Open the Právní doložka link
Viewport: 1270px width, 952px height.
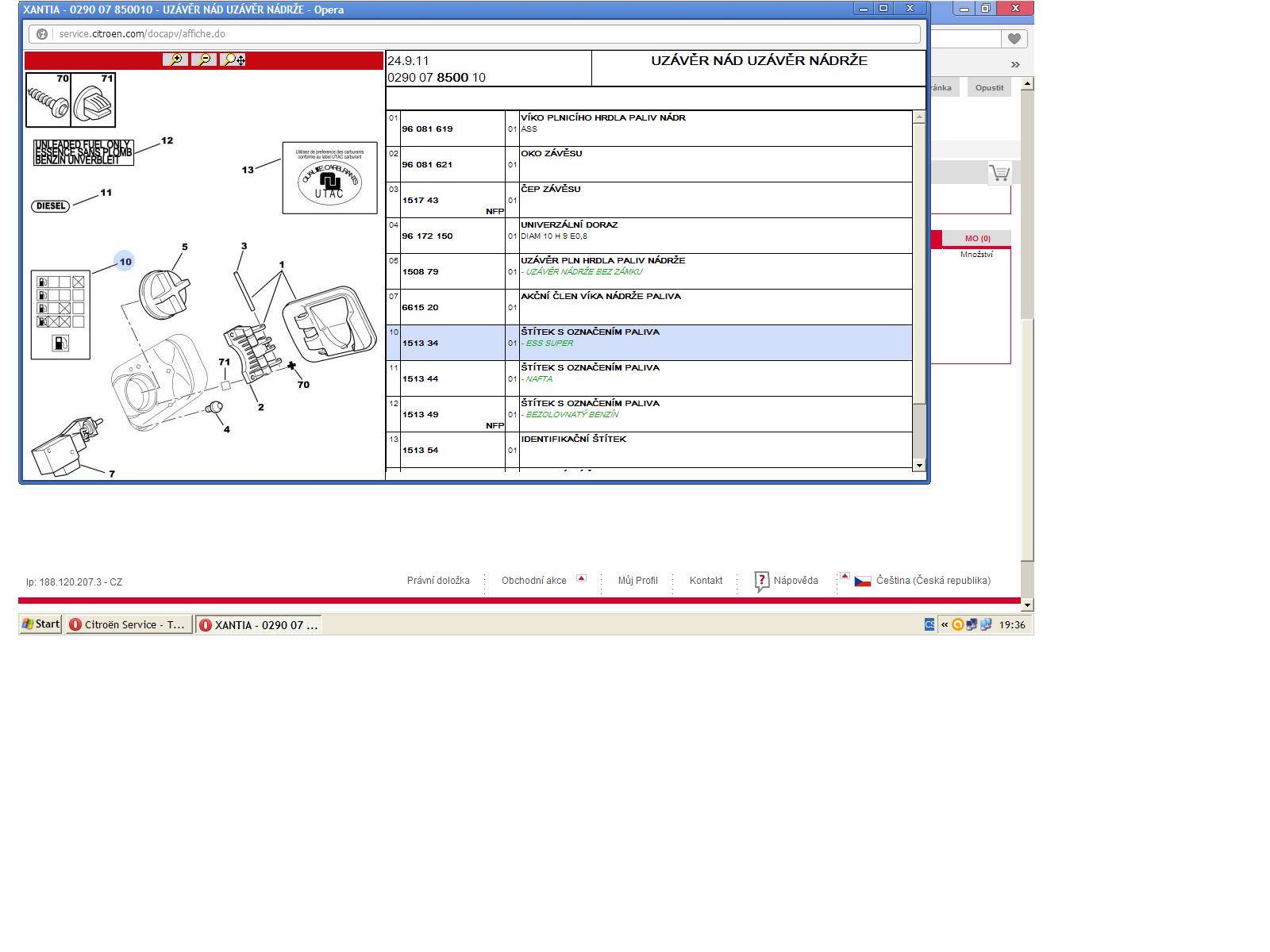[x=438, y=581]
